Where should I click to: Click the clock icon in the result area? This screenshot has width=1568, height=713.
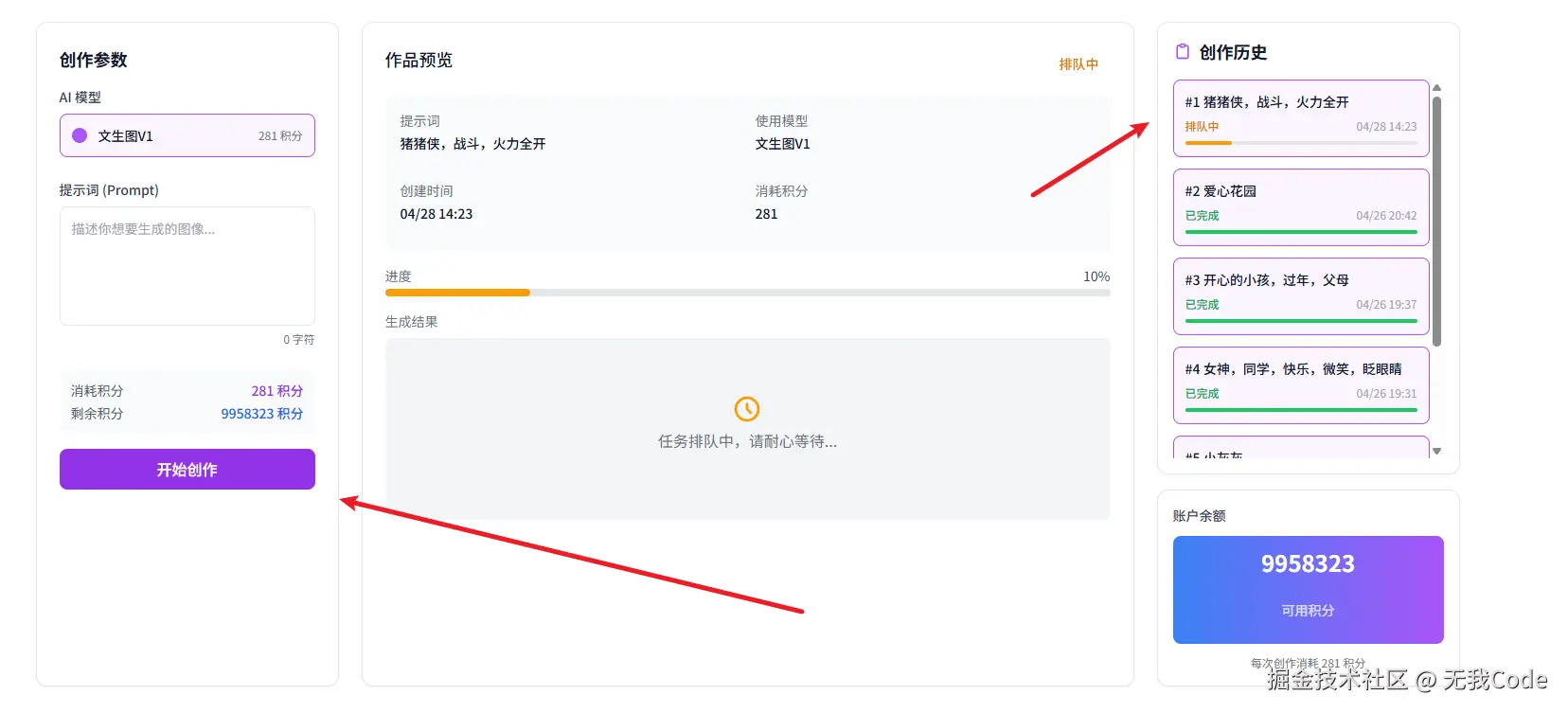coord(747,409)
